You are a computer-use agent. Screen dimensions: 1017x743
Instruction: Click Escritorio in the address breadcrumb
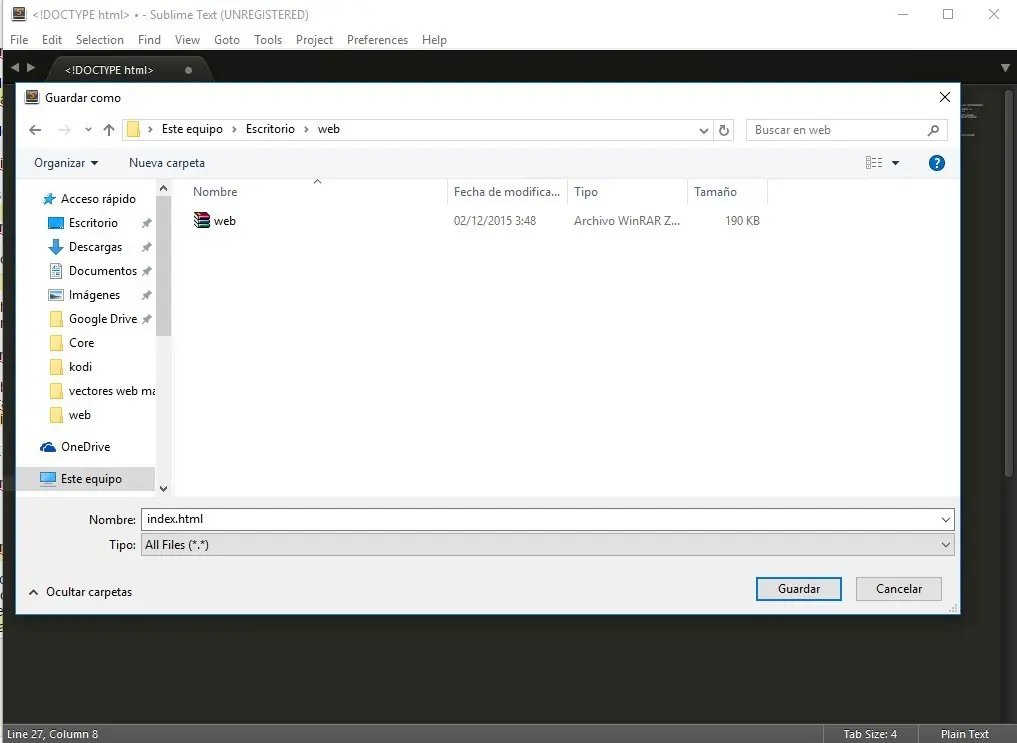pos(270,129)
